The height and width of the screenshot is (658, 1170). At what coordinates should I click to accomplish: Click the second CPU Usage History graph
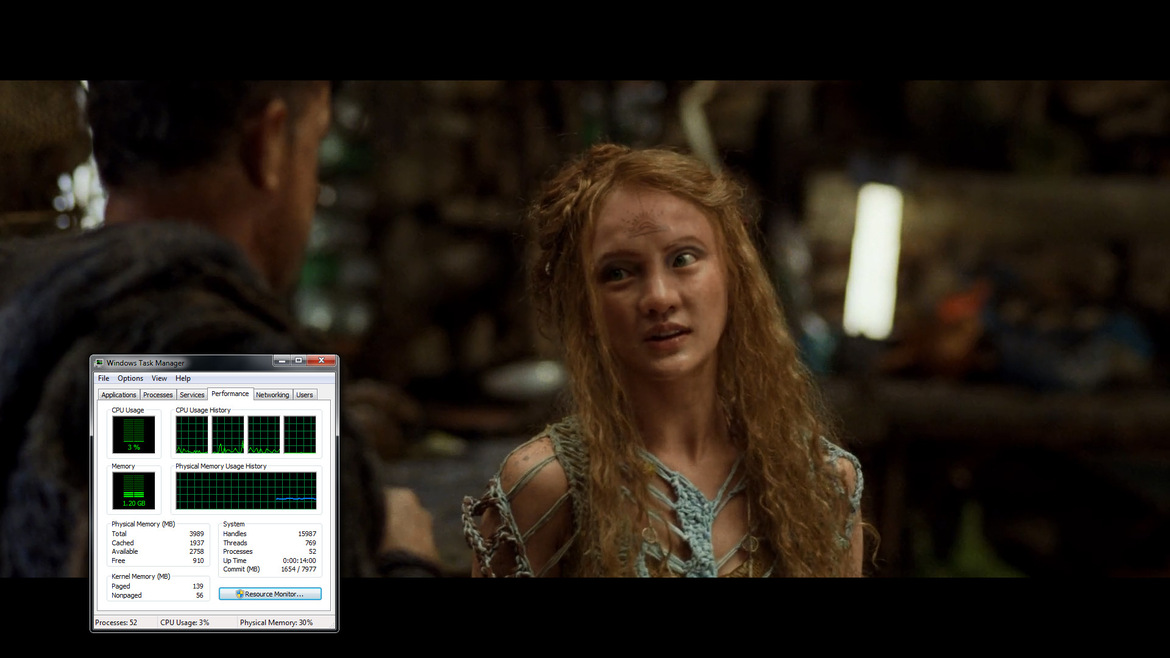point(228,435)
